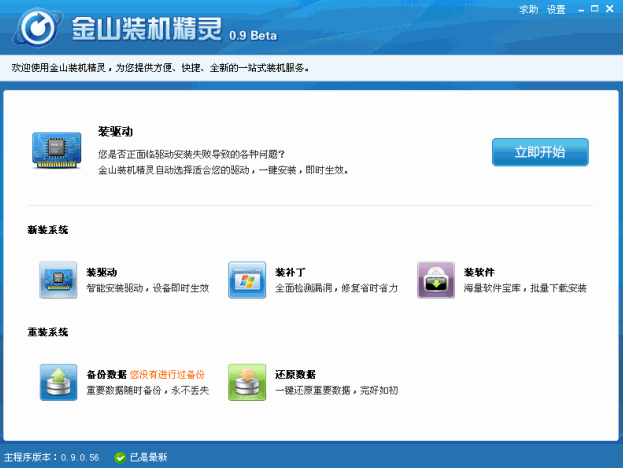The width and height of the screenshot is (623, 468).
Task: Click the 海量软件宝库，批量下载安装 description
Action: [x=525, y=288]
